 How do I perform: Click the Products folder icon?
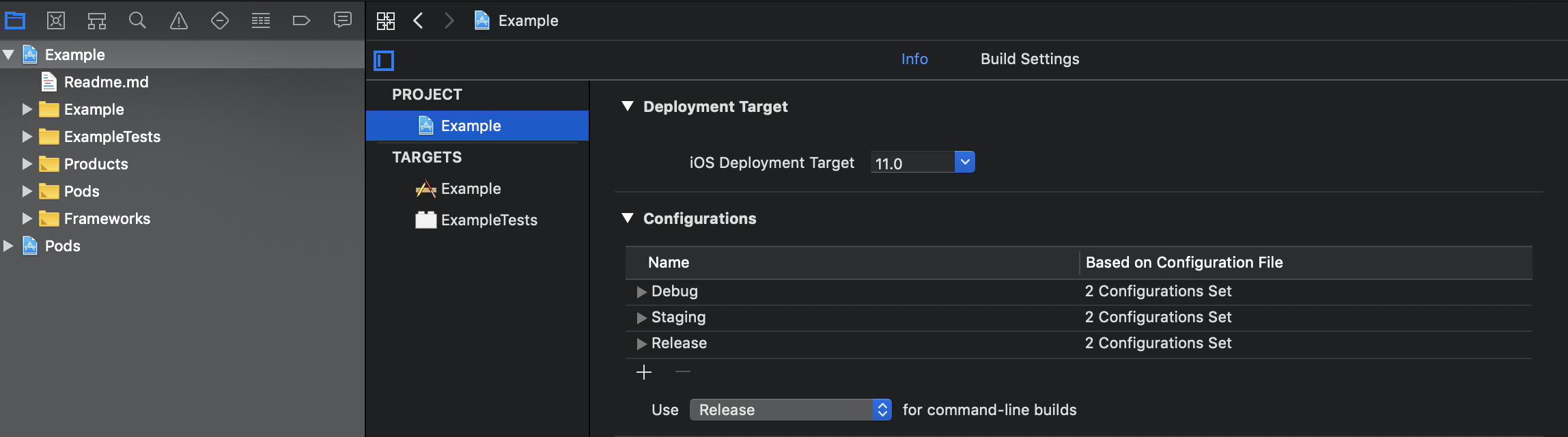pos(49,164)
